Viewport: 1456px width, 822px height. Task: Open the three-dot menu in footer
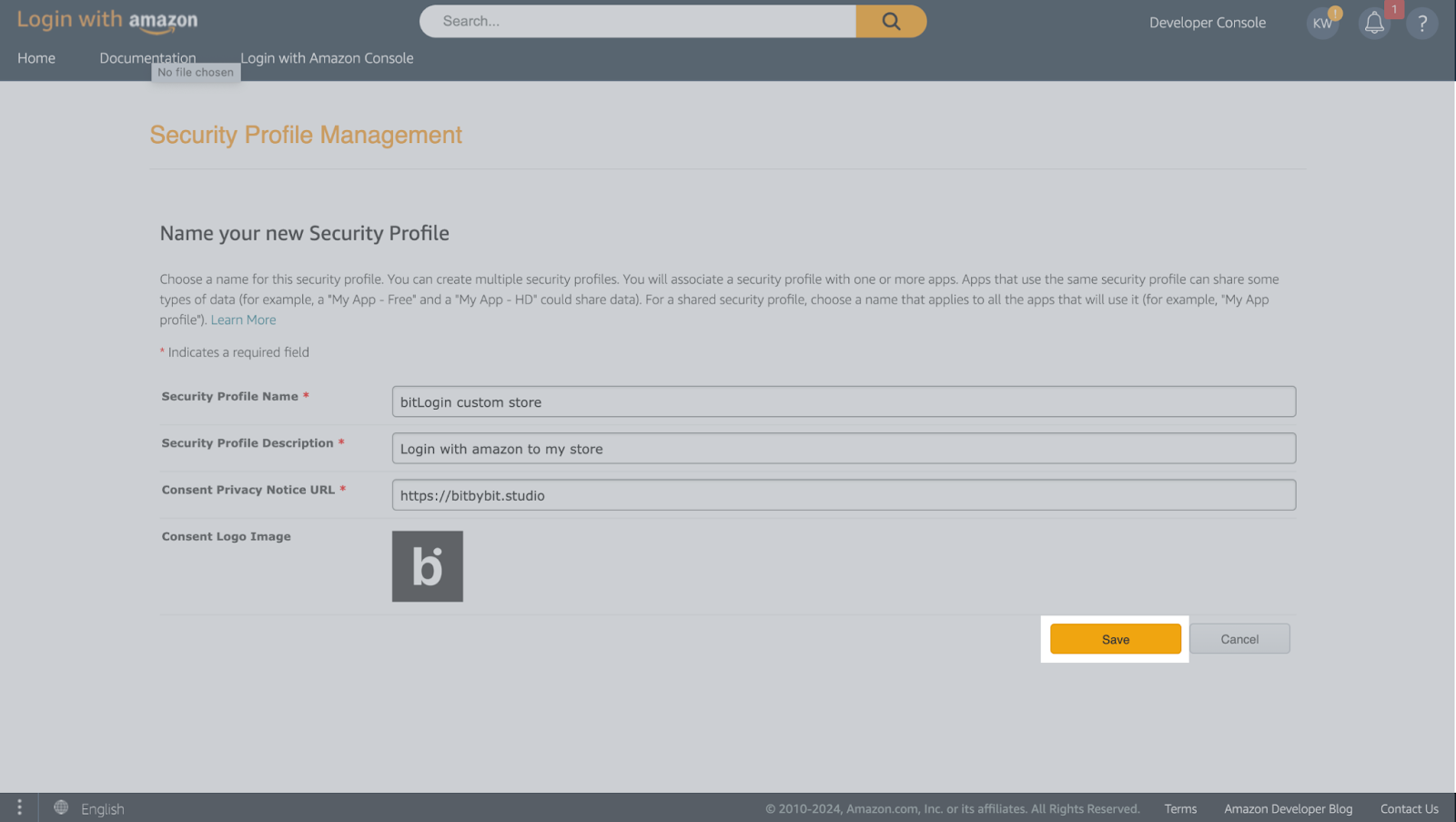pyautogui.click(x=19, y=807)
